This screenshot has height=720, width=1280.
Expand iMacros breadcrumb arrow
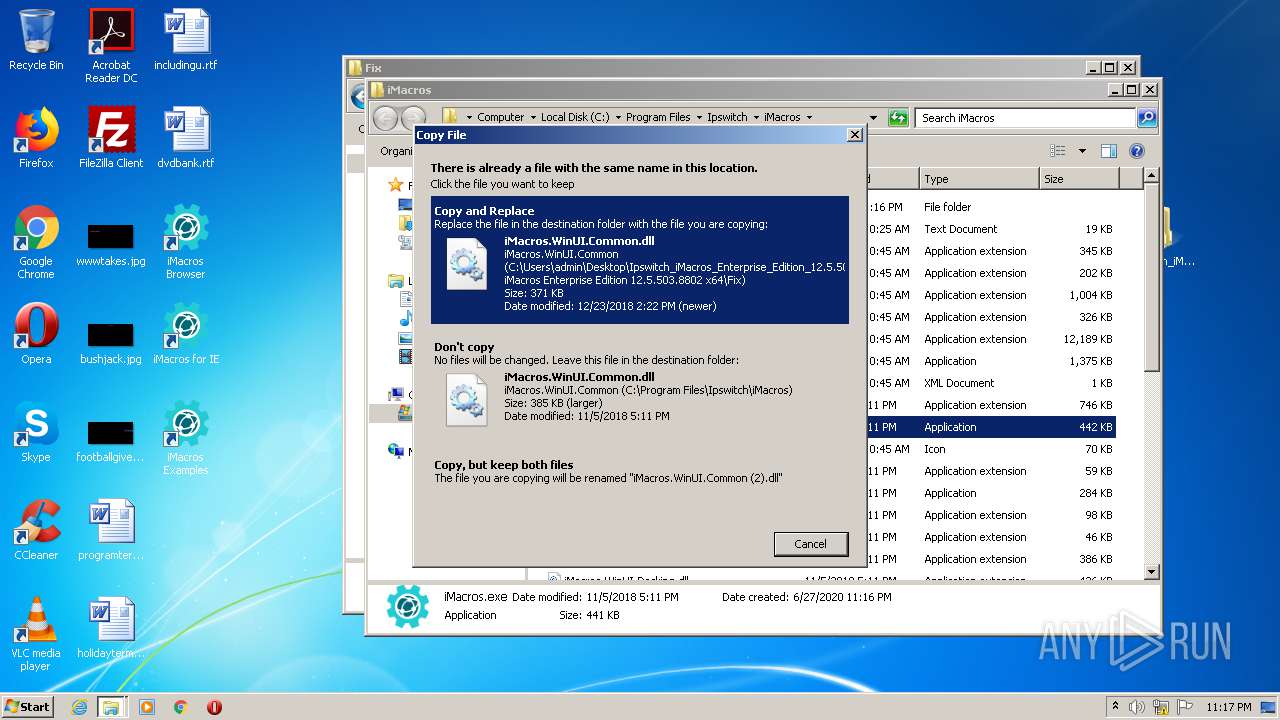[x=809, y=118]
